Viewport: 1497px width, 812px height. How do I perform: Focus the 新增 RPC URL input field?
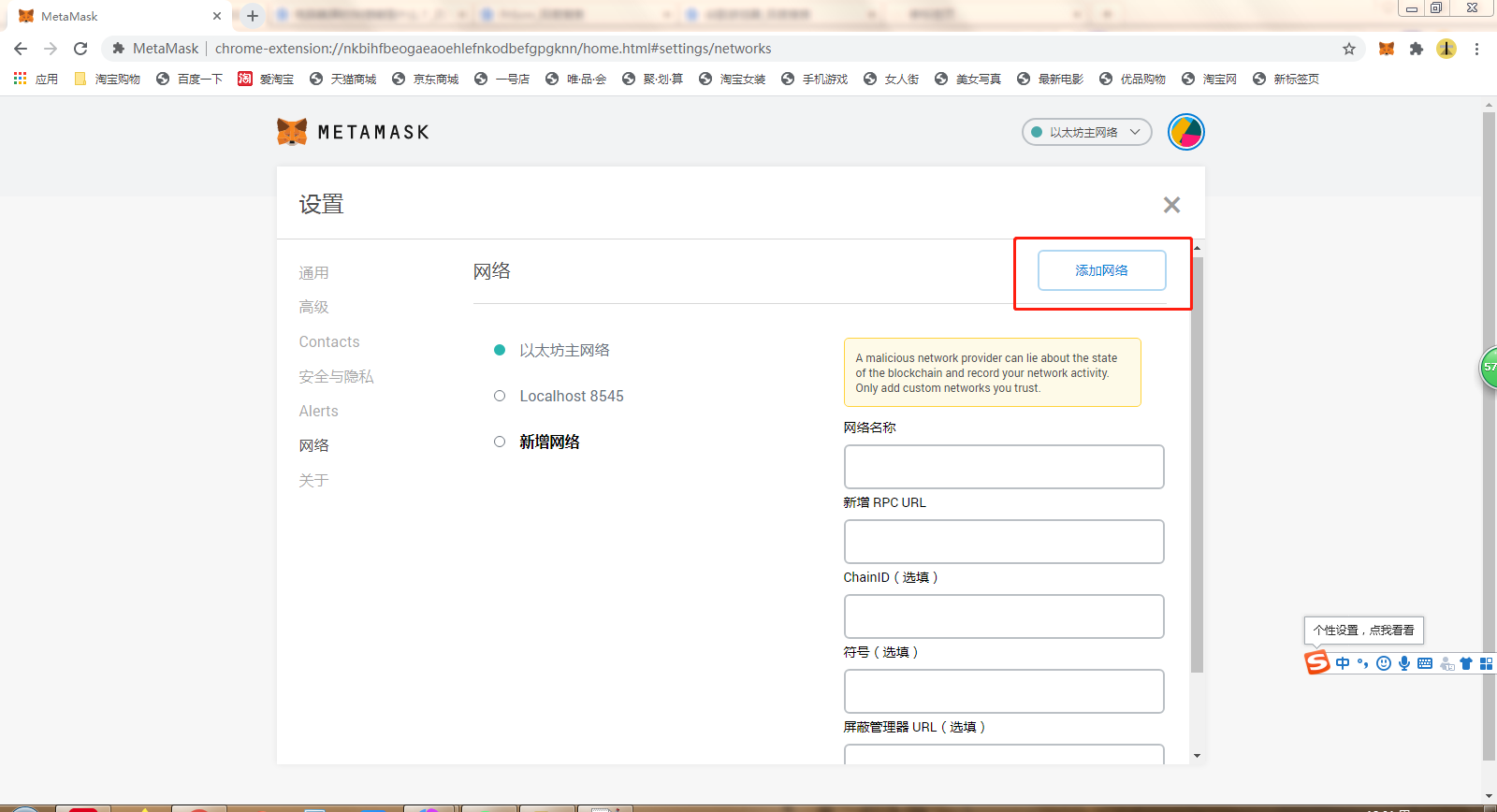[1004, 542]
